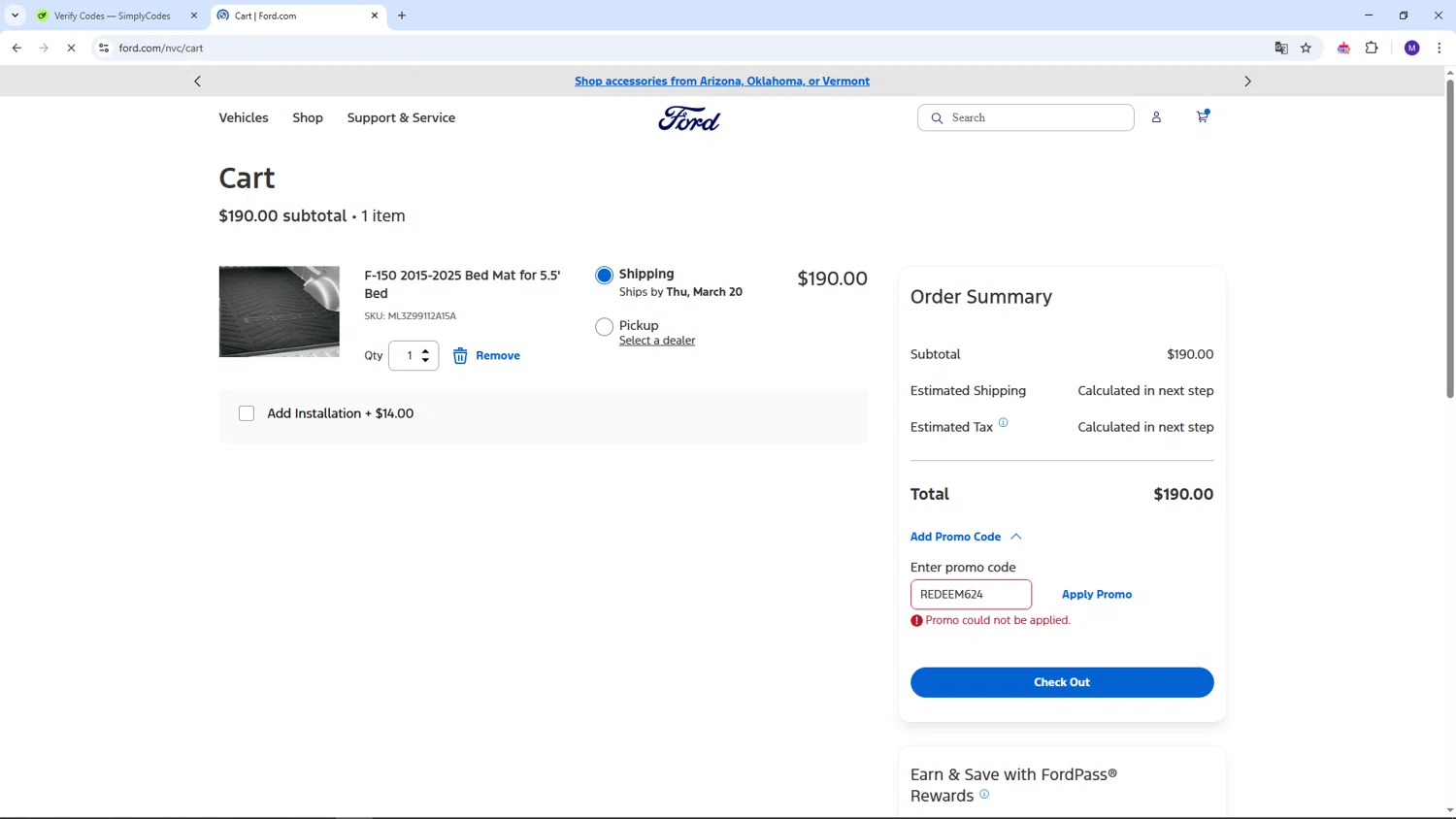
Task: View site information icon in address bar
Action: pos(104,48)
